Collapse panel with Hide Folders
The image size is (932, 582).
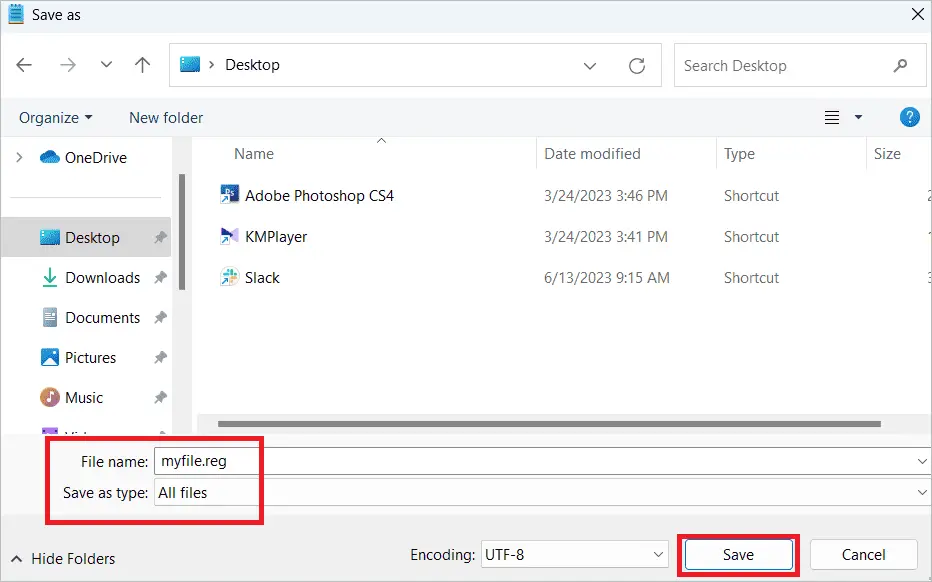pyautogui.click(x=63, y=559)
